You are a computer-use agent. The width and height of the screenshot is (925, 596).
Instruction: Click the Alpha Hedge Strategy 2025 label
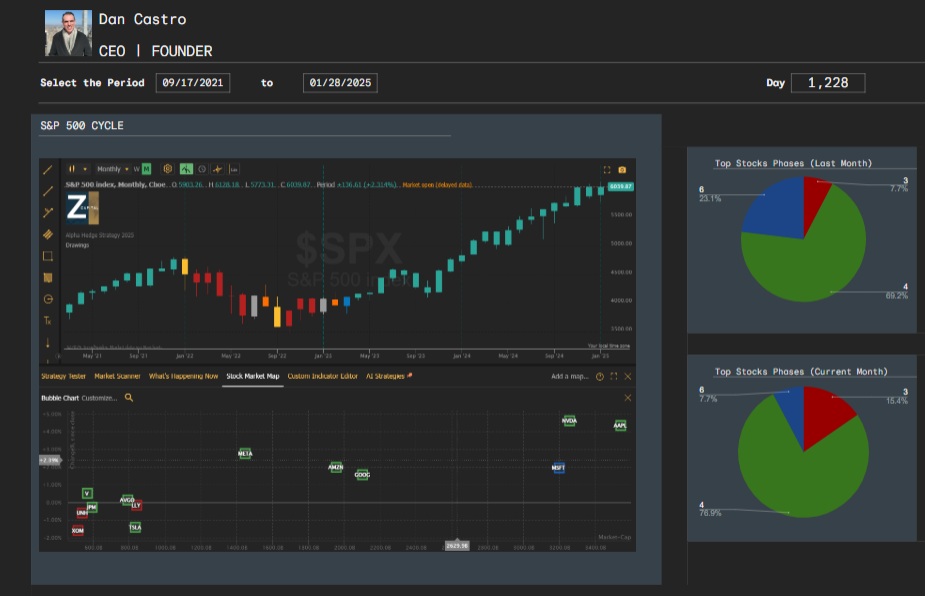[100, 235]
